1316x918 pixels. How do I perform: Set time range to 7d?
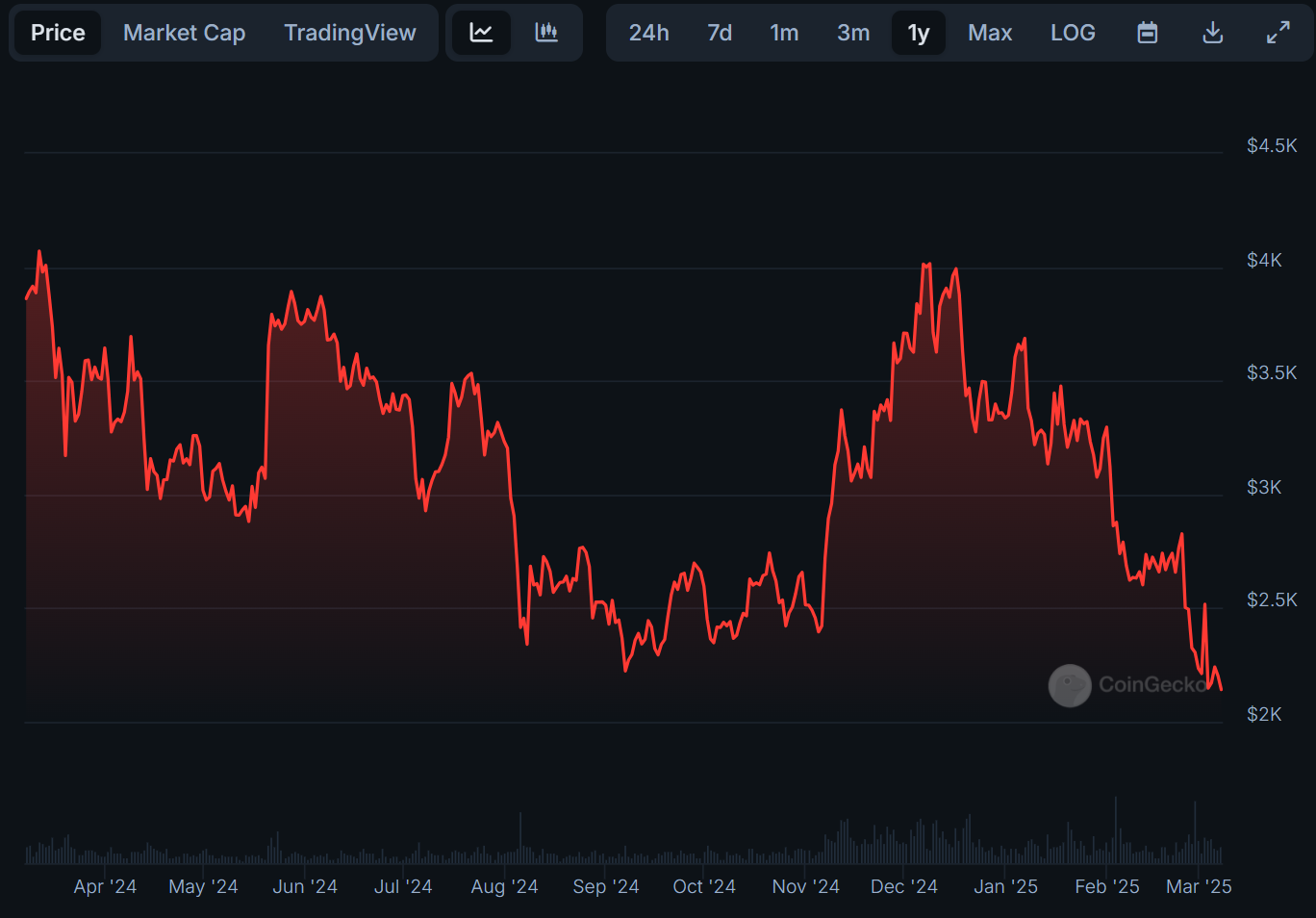coord(720,33)
